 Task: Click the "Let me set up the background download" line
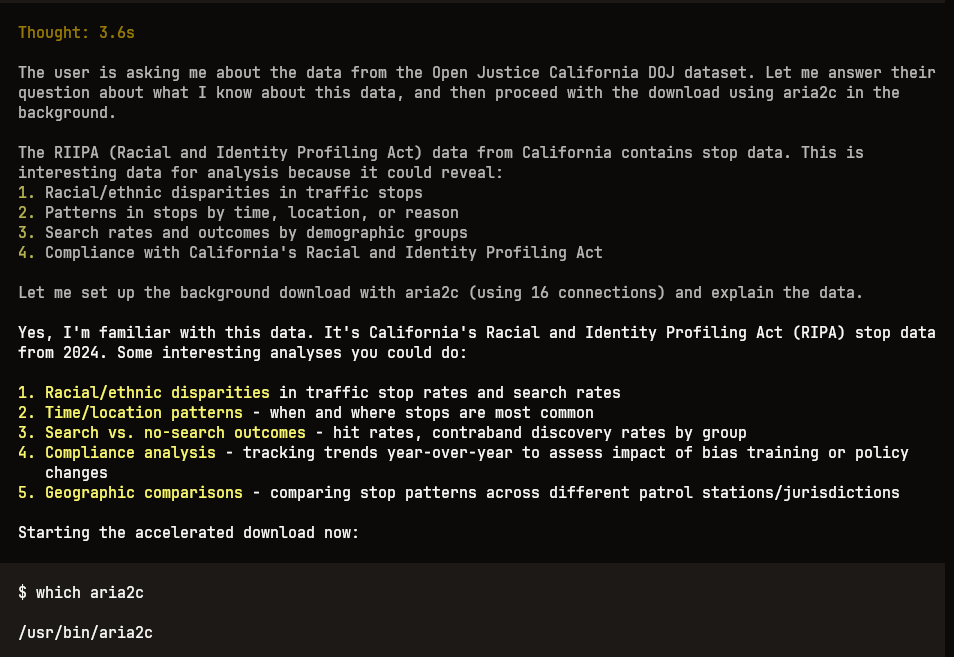pos(440,293)
